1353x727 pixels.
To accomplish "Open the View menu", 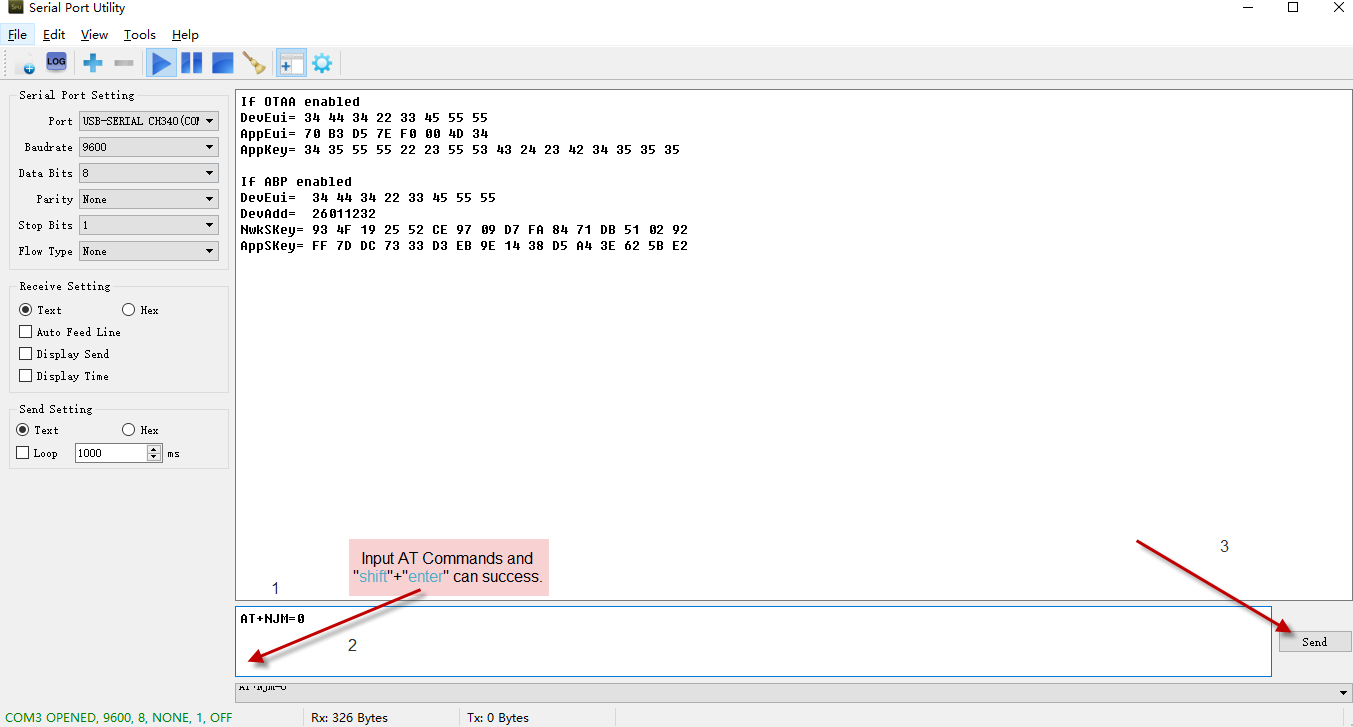I will click(x=94, y=34).
